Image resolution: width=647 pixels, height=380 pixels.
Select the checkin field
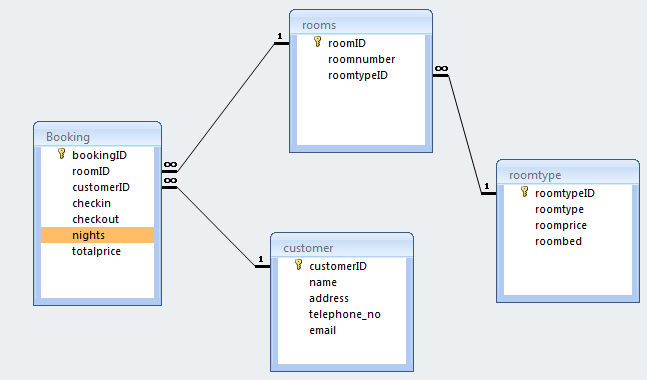97,203
